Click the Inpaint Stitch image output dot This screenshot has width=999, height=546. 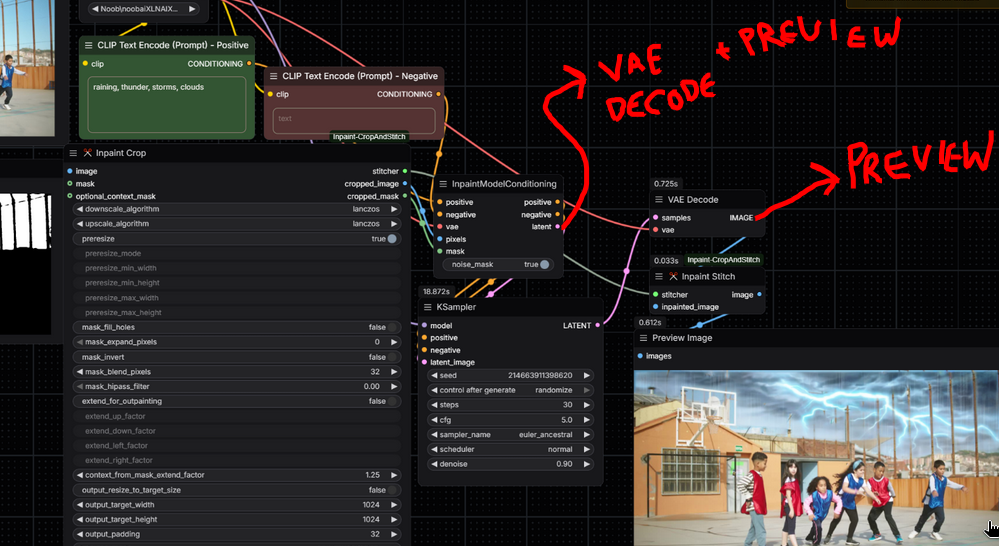coord(759,294)
